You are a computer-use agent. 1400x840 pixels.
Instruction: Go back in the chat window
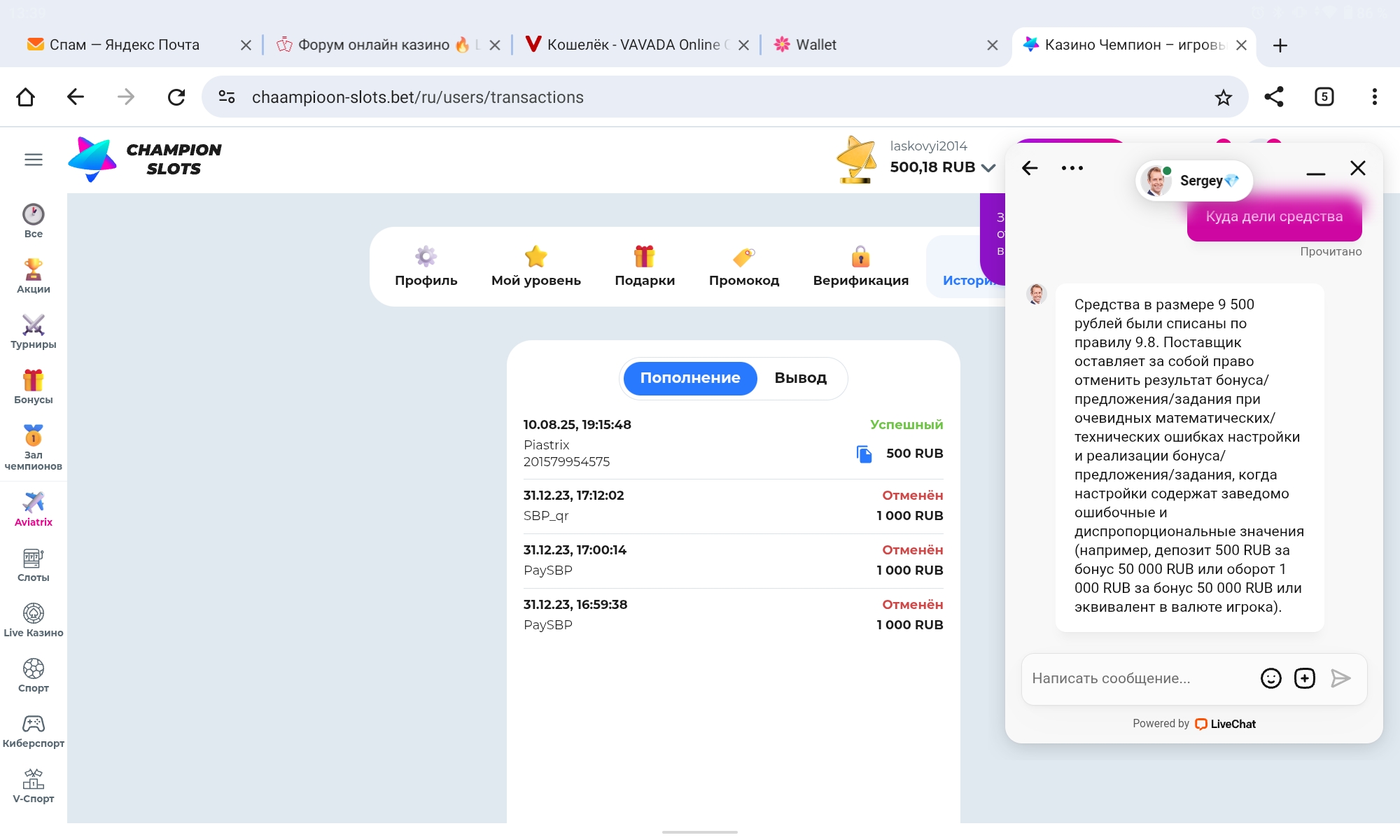point(1030,168)
